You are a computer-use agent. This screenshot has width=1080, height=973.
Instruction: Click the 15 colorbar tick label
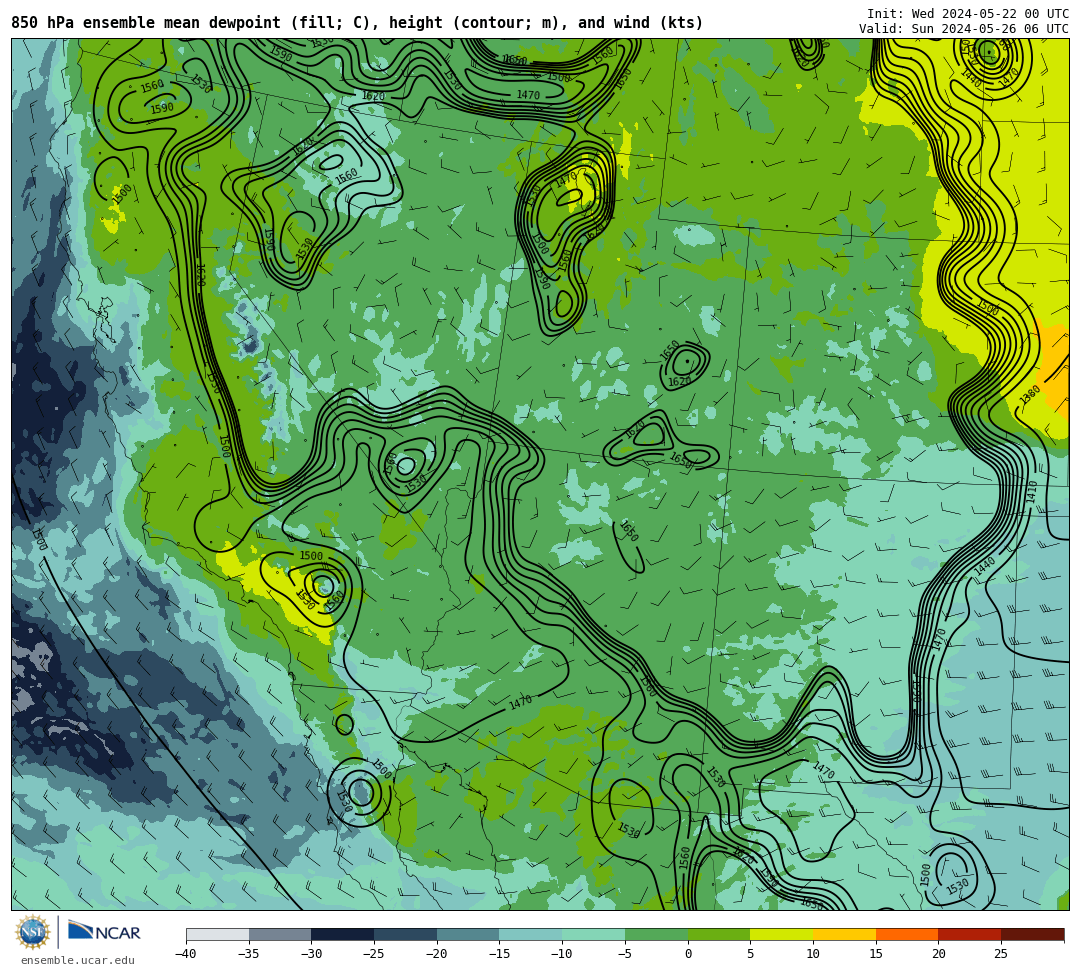875,954
